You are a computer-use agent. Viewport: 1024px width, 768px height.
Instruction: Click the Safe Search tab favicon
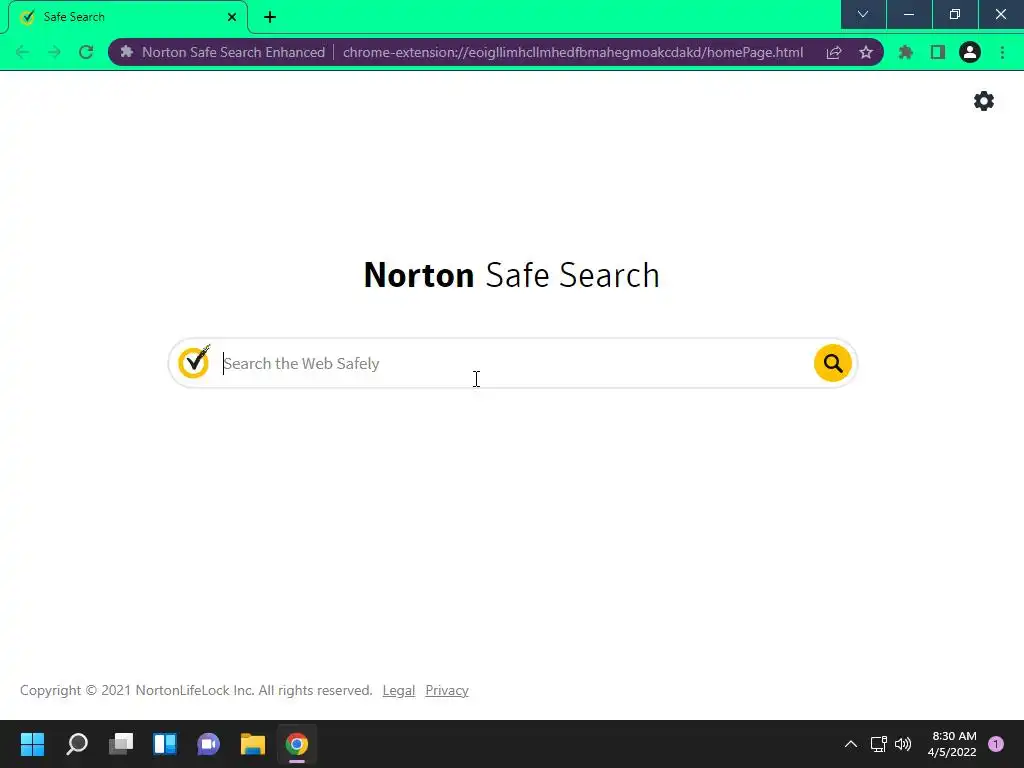[x=27, y=17]
